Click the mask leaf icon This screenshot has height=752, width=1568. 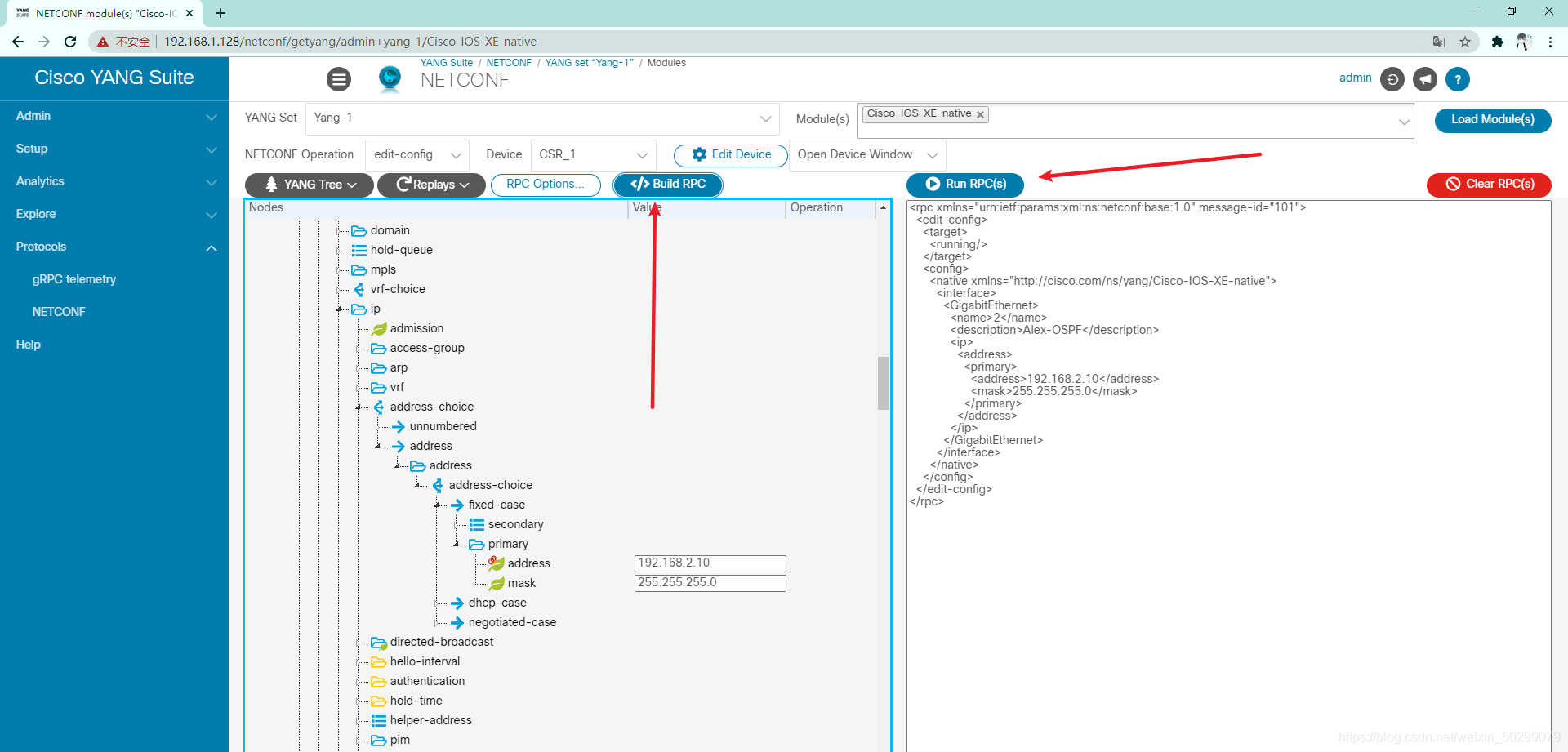(x=497, y=584)
